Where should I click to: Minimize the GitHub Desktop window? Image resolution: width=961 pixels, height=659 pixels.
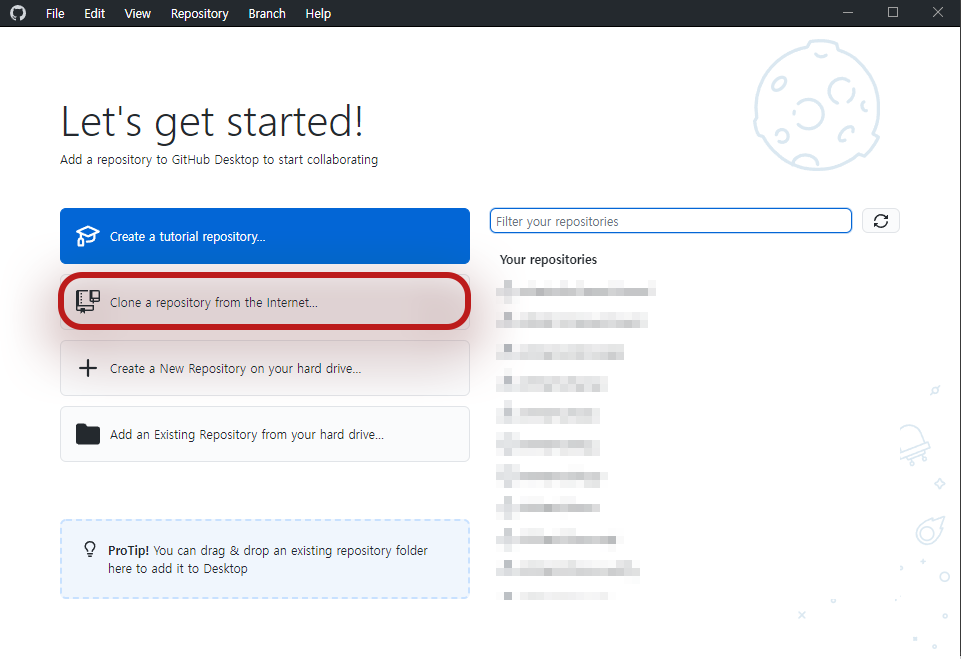(x=848, y=13)
